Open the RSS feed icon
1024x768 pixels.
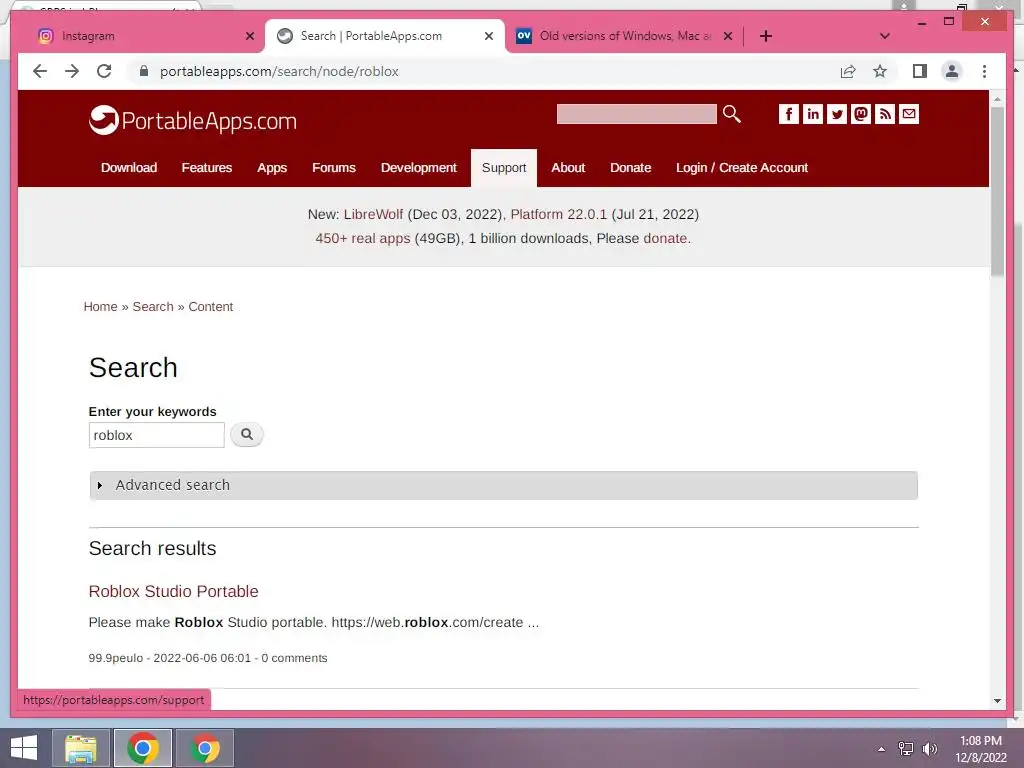click(x=885, y=114)
